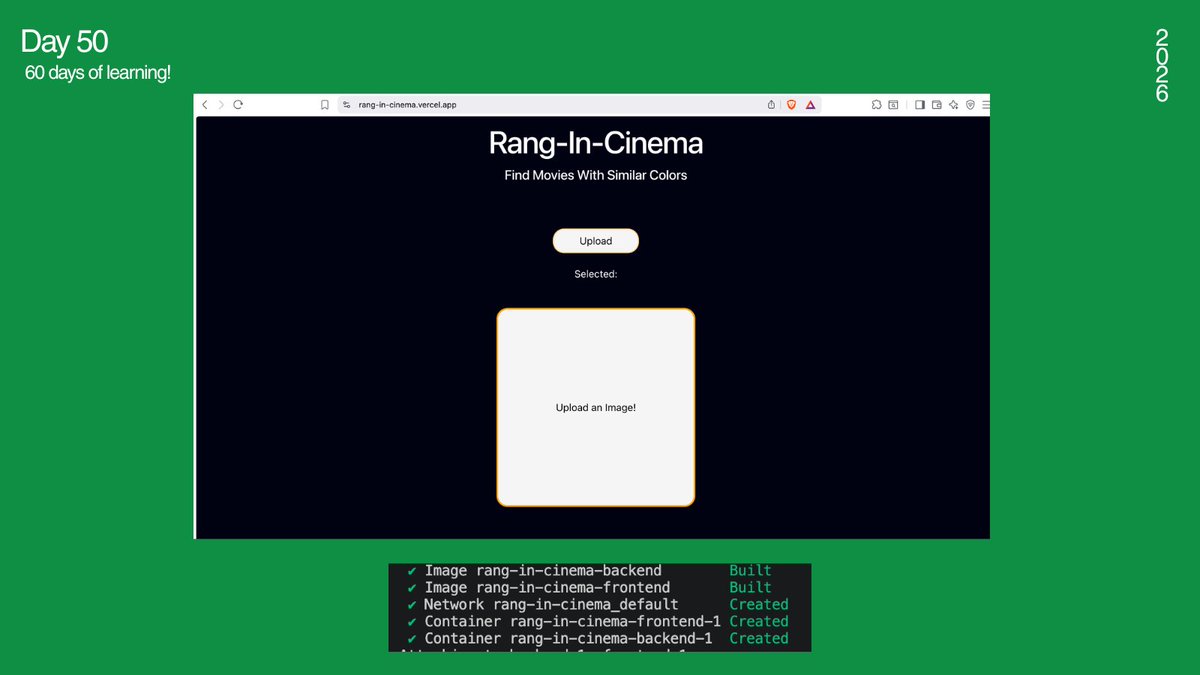Image resolution: width=1200 pixels, height=675 pixels.
Task: Click 'Network rang-in-cinema_default' terminal line
Action: (551, 605)
